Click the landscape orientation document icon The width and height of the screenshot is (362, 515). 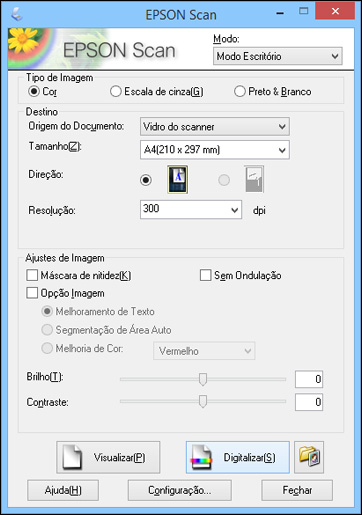[x=254, y=179]
